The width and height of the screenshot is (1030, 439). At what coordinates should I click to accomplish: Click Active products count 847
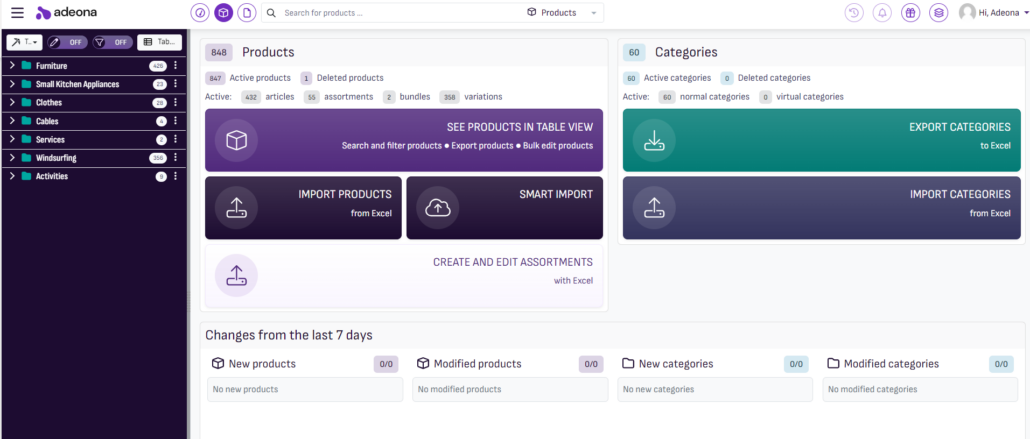(x=215, y=78)
